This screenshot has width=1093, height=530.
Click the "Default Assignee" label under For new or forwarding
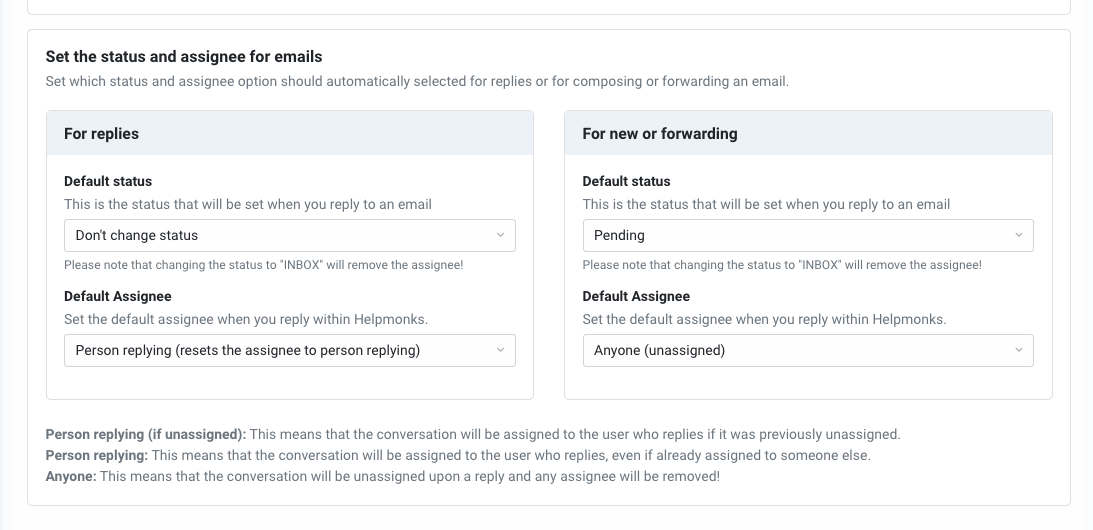click(636, 296)
